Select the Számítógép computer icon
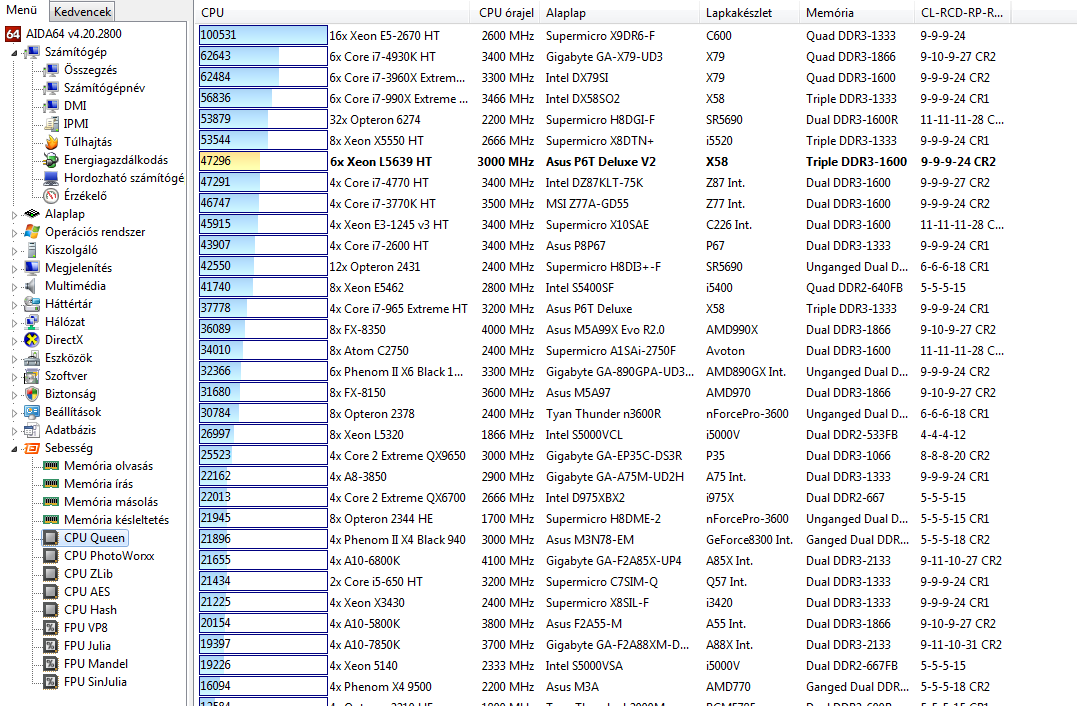 coord(32,52)
